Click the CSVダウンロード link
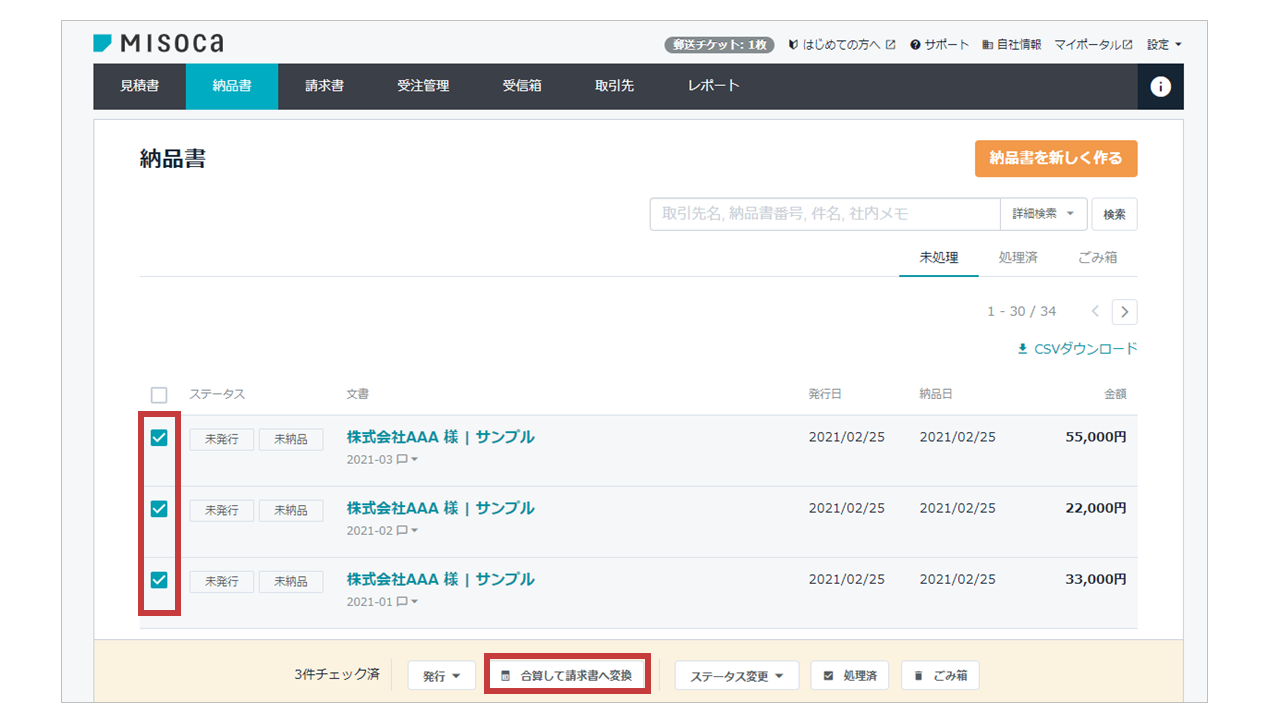The width and height of the screenshot is (1280, 720). pyautogui.click(x=1077, y=349)
